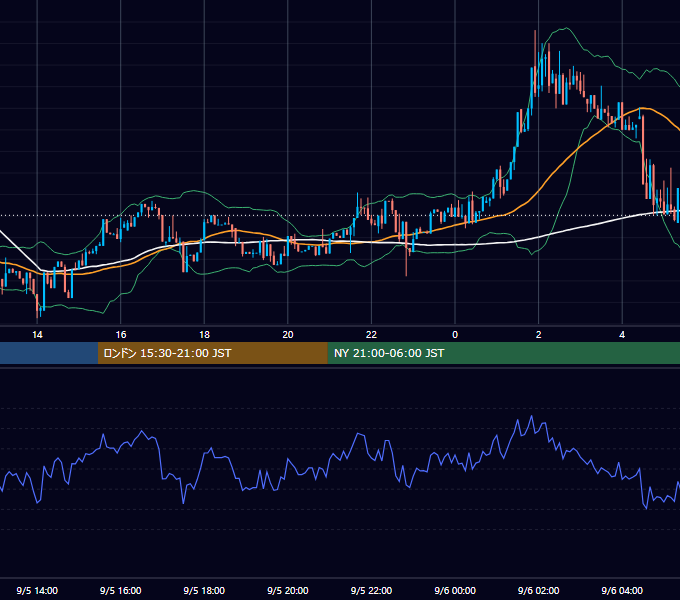Image resolution: width=680 pixels, height=600 pixels.
Task: Click the blue oscillator line peak near 02:00
Action: click(x=532, y=417)
